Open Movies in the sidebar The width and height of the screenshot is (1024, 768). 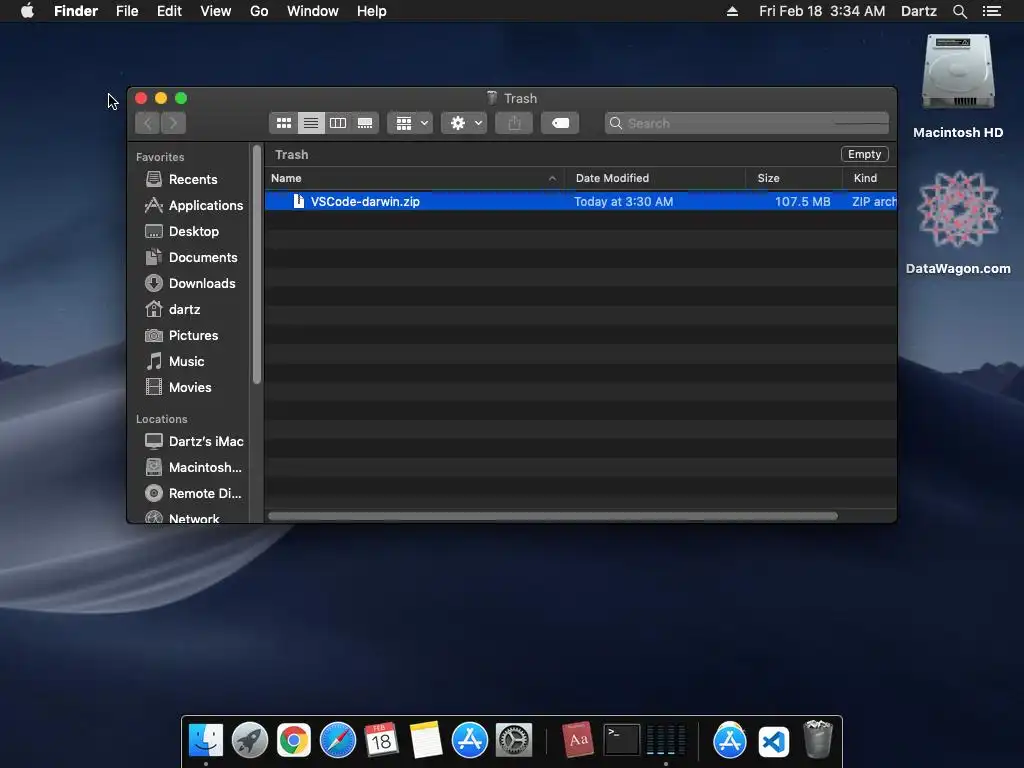pyautogui.click(x=190, y=387)
